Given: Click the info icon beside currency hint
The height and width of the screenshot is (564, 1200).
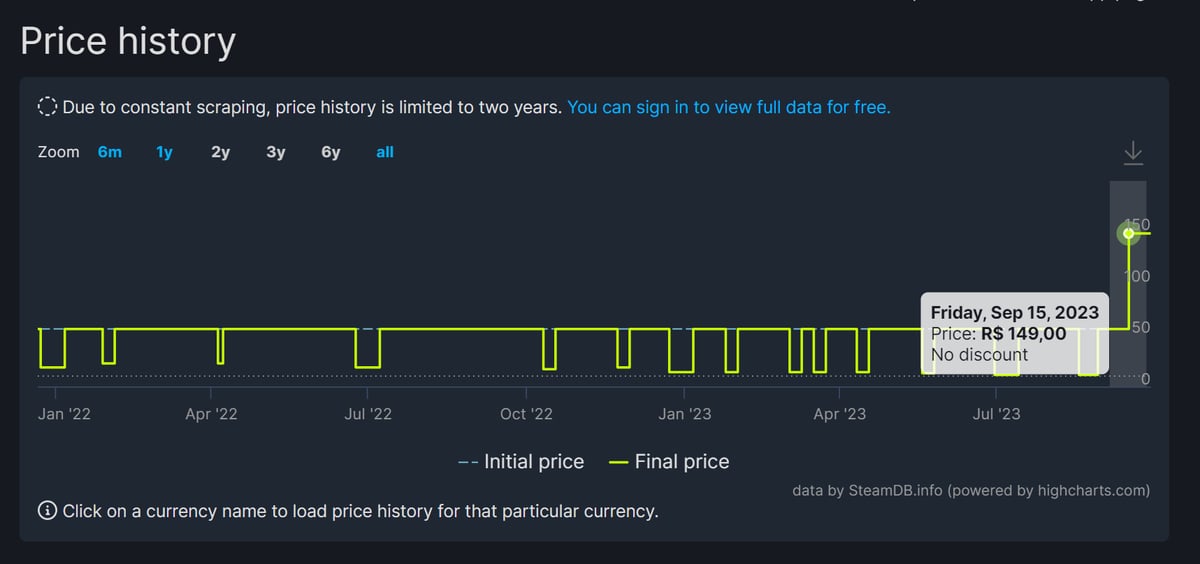Looking at the screenshot, I should (47, 511).
